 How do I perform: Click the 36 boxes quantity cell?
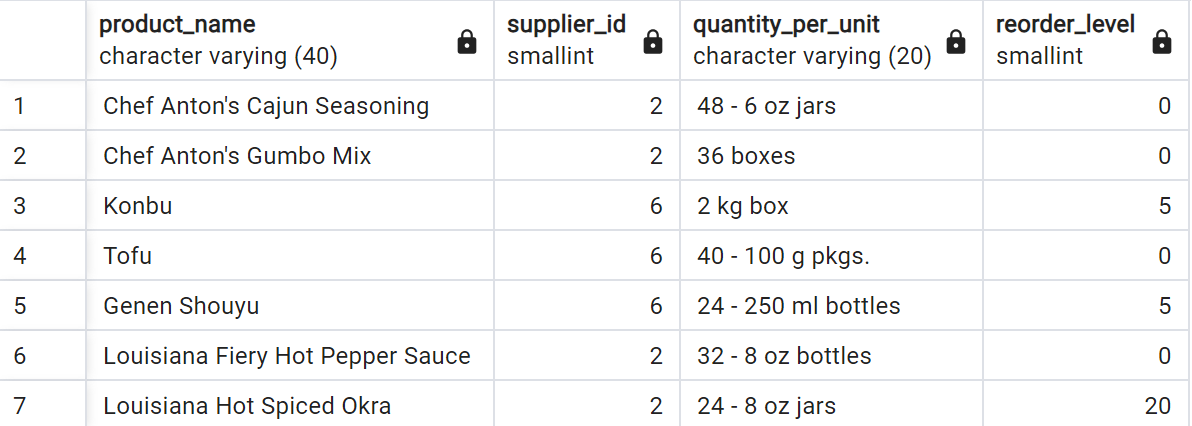(x=832, y=156)
